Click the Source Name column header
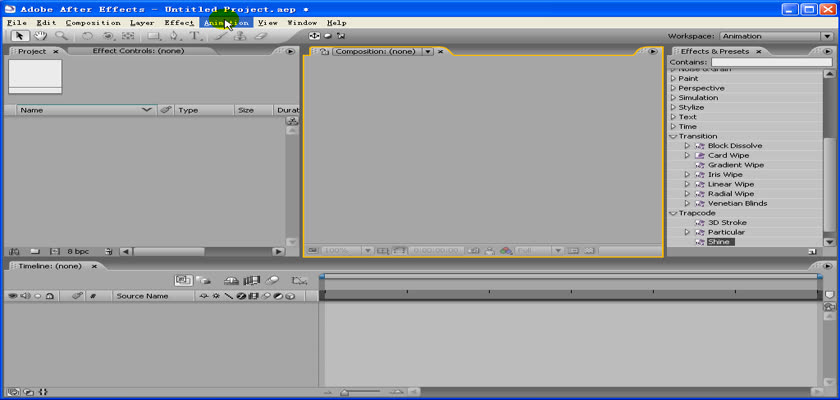Image resolution: width=840 pixels, height=400 pixels. [153, 296]
